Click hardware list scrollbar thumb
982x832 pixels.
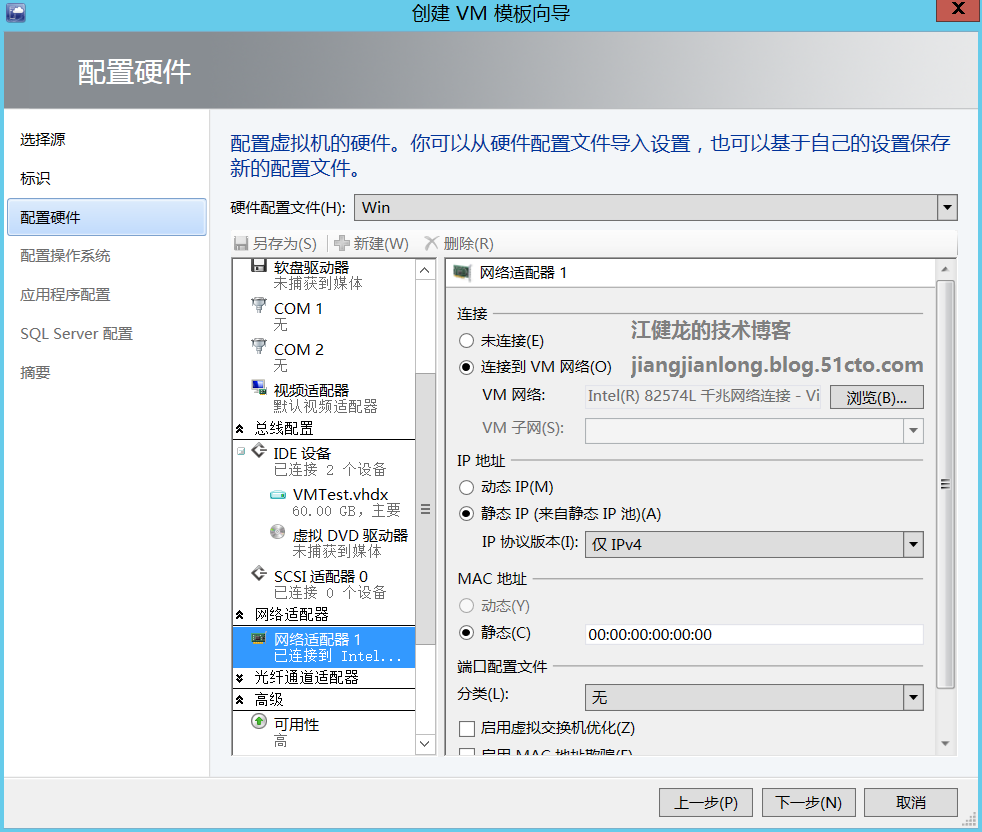pos(425,509)
